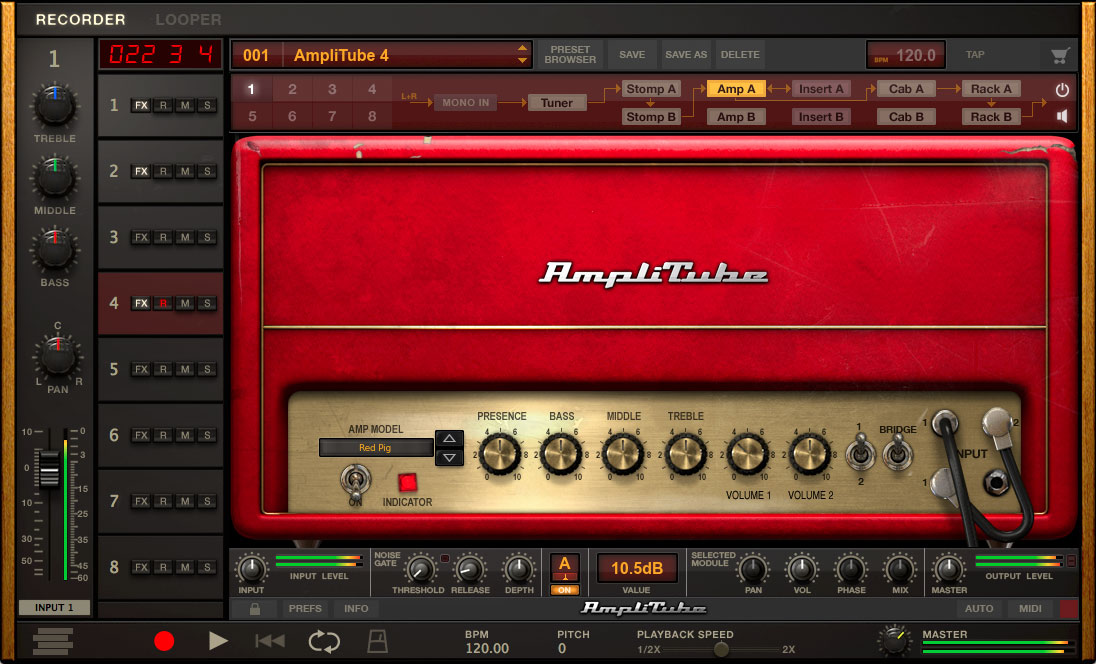Click the BPM 120.0 value field
1096x664 pixels.
(x=906, y=55)
